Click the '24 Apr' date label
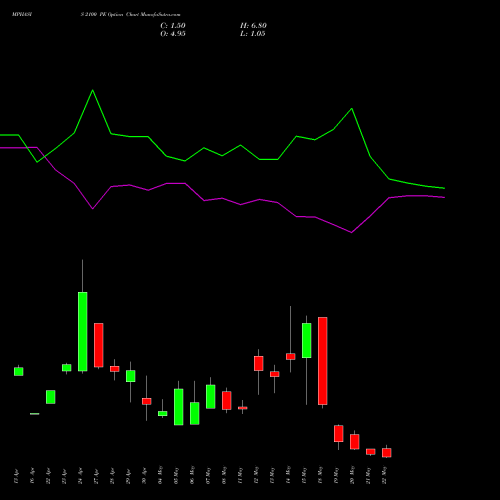The height and width of the screenshot is (500, 500). (80, 476)
